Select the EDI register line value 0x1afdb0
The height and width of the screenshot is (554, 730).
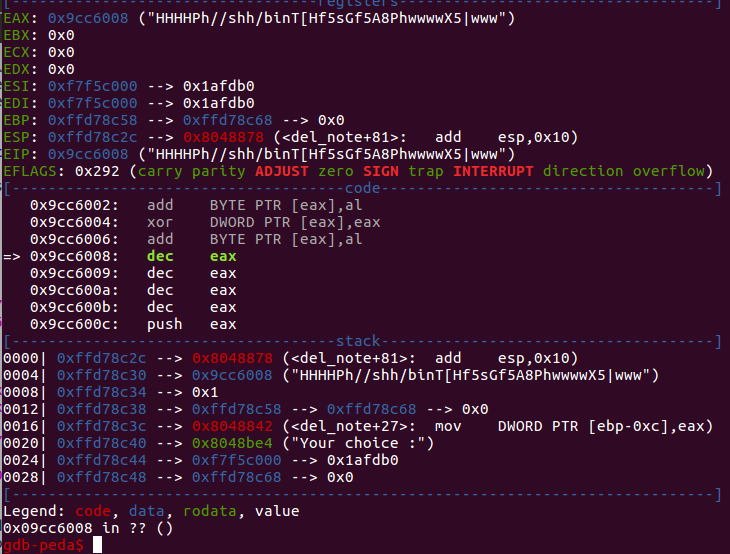point(218,103)
